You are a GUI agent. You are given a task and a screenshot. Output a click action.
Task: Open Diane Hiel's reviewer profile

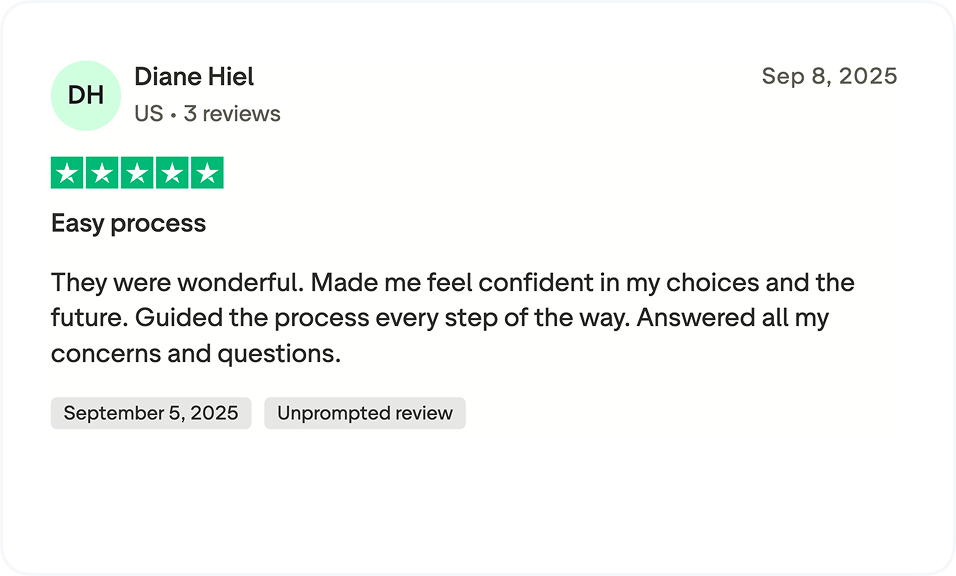click(194, 77)
